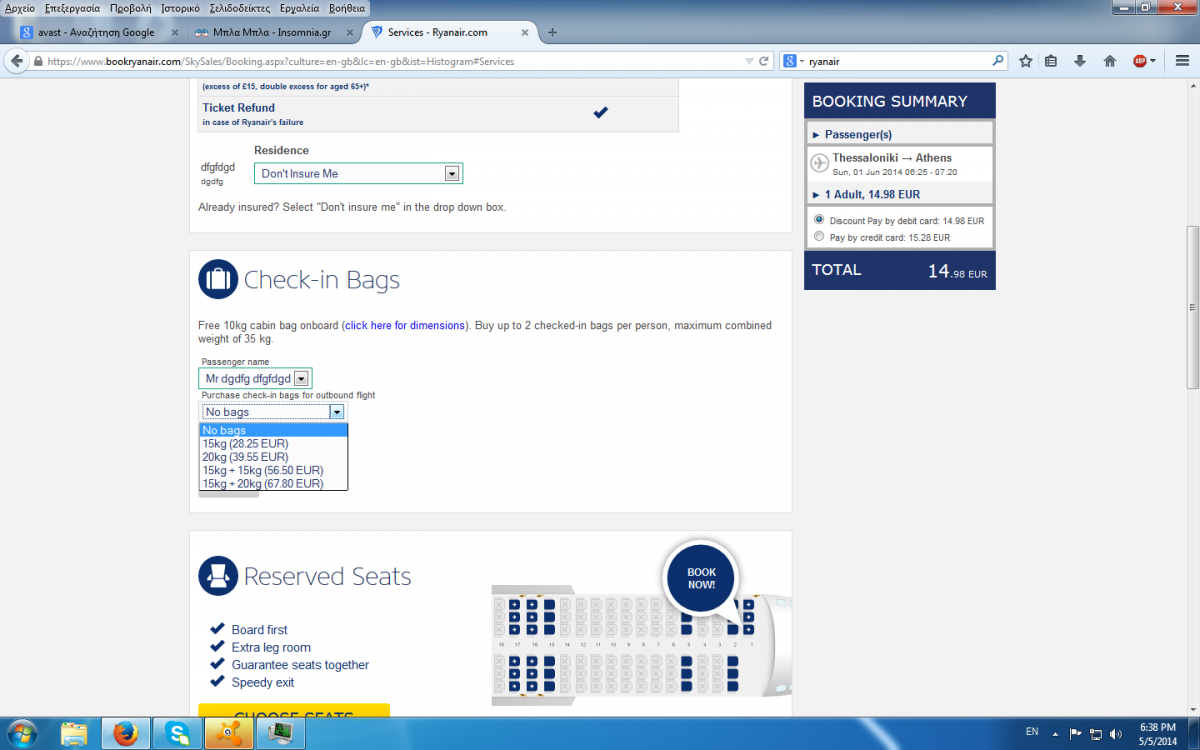Click the Reserved Seats chair icon
Screen dimensions: 1200x750
pos(218,576)
